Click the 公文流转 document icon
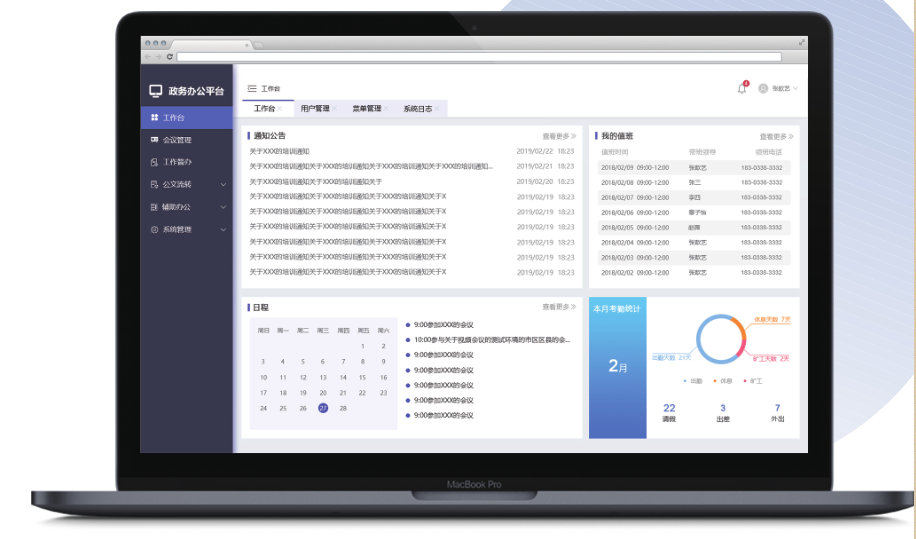This screenshot has width=916, height=539. (154, 184)
